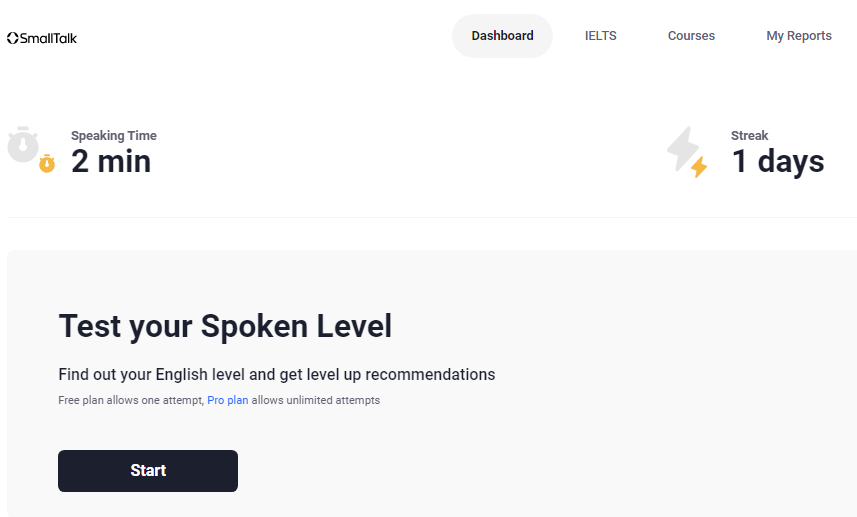Image resolution: width=857 pixels, height=517 pixels.
Task: Click the large gray lightning bolt icon
Action: (x=683, y=147)
